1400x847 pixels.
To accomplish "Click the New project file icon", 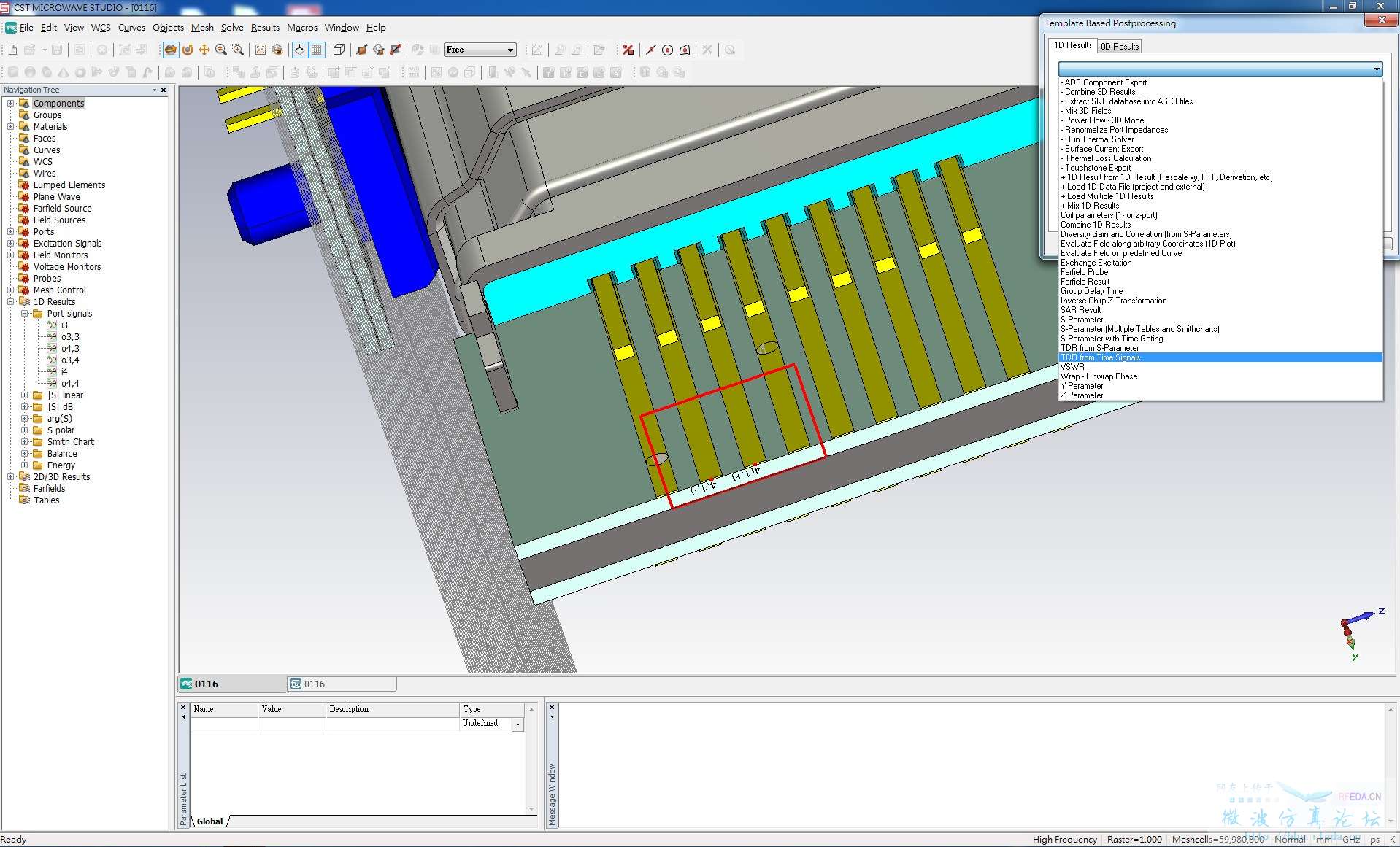I will [x=12, y=50].
